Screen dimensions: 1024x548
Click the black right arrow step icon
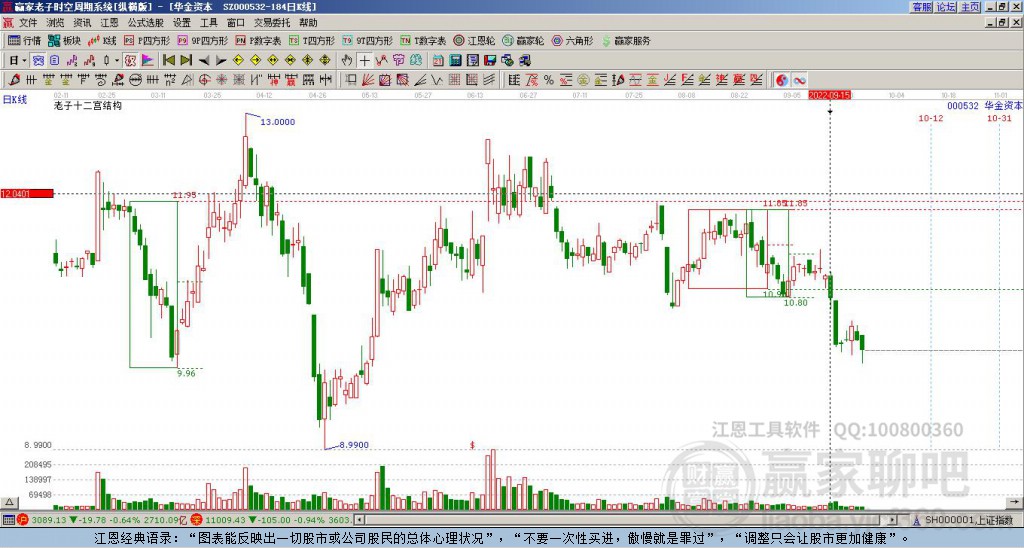(221, 61)
